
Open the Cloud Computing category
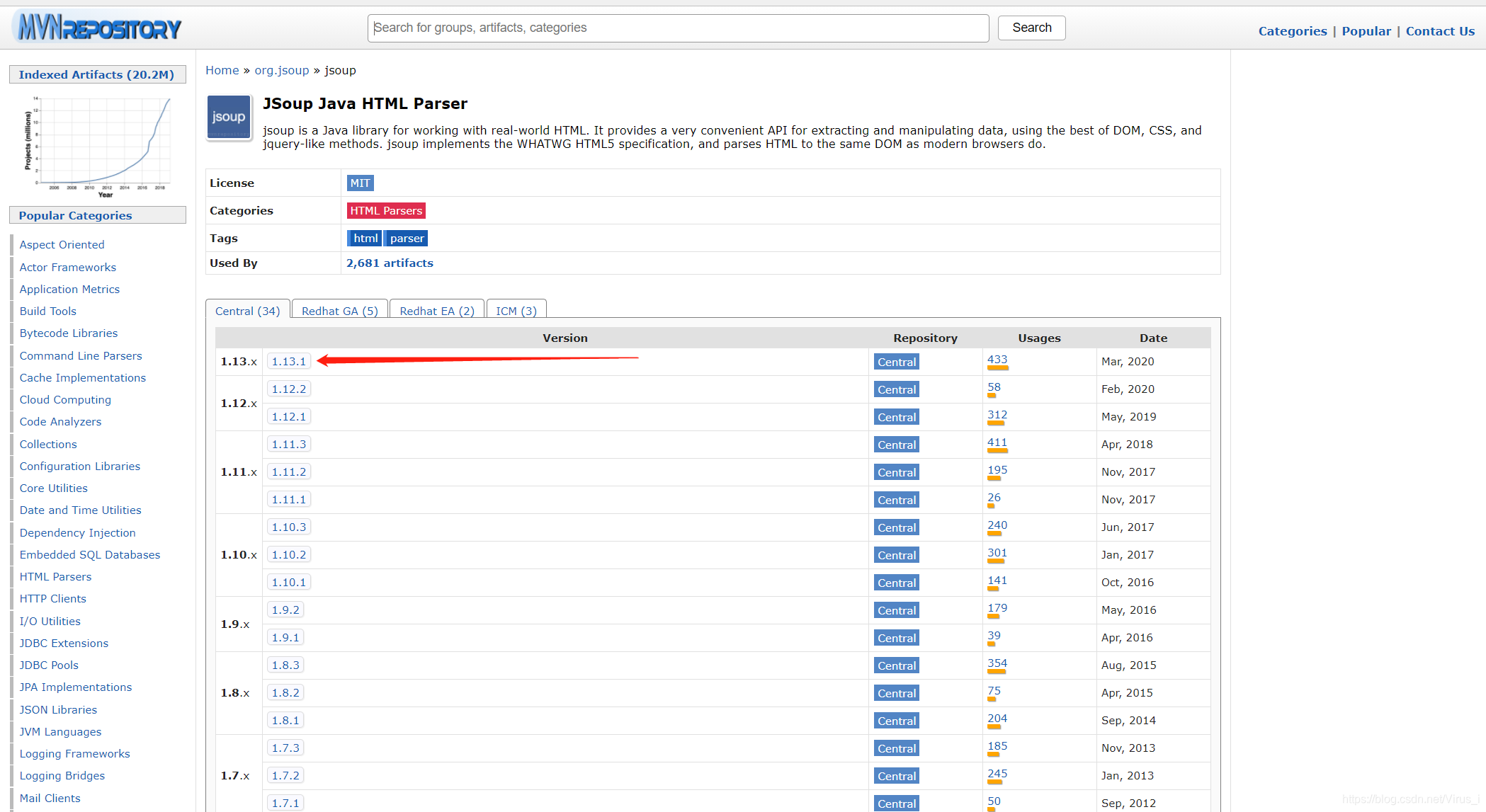tap(65, 400)
